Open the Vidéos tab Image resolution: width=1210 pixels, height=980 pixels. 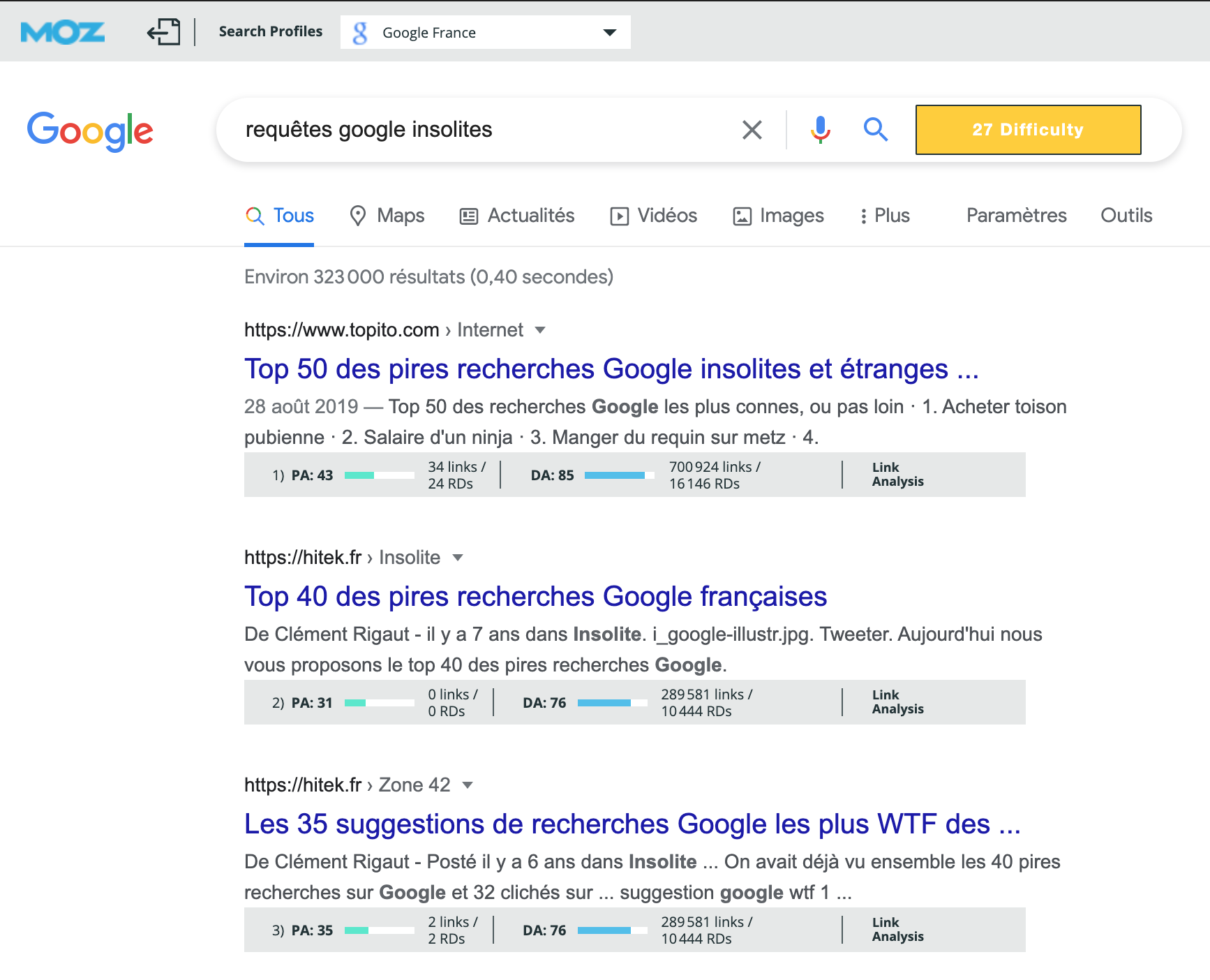click(x=654, y=216)
